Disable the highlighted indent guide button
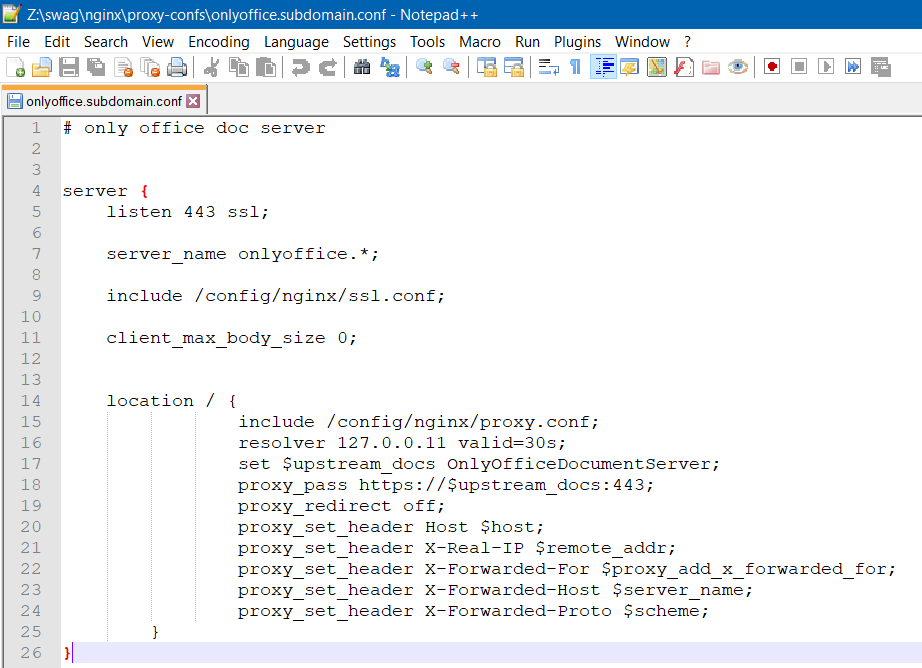 (x=603, y=67)
